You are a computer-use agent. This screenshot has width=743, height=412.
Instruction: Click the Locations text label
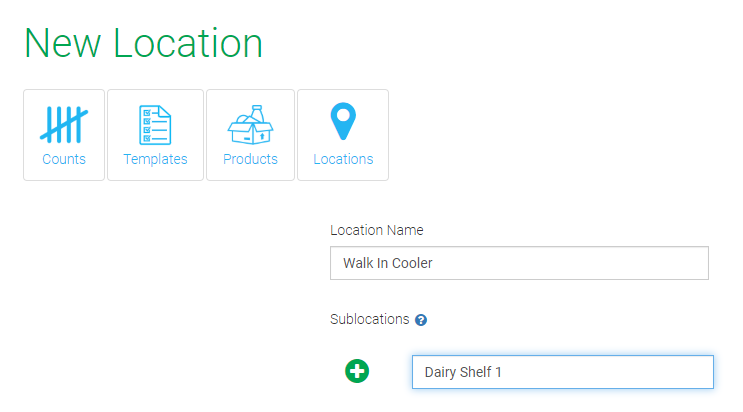[x=343, y=159]
